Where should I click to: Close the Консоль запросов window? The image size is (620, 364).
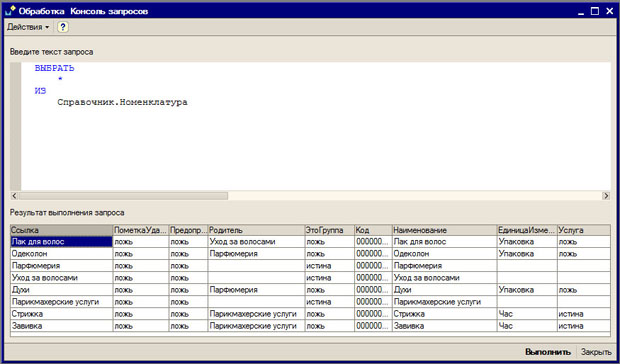(609, 11)
